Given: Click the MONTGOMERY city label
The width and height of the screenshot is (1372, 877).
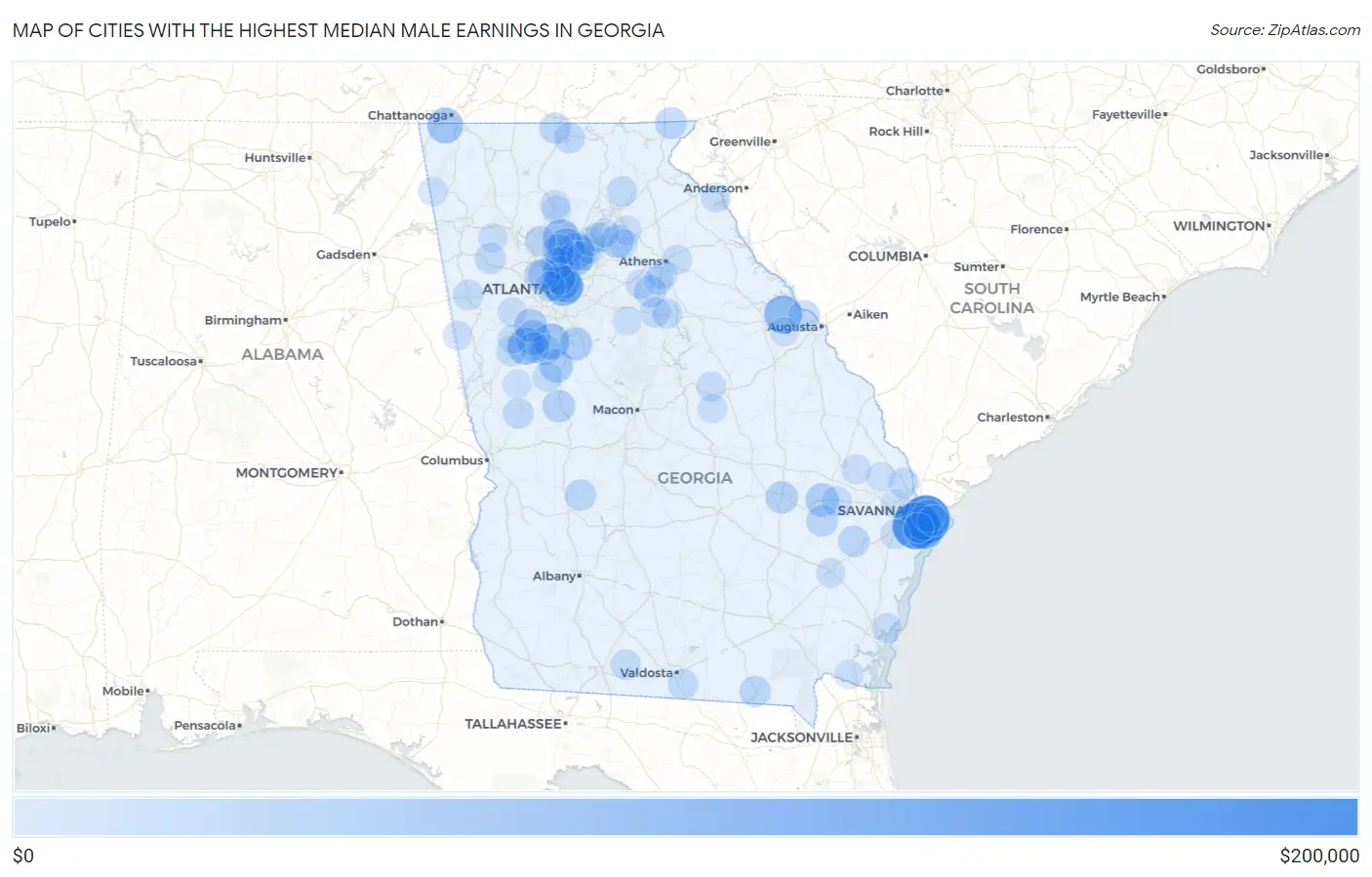Looking at the screenshot, I should click(287, 473).
